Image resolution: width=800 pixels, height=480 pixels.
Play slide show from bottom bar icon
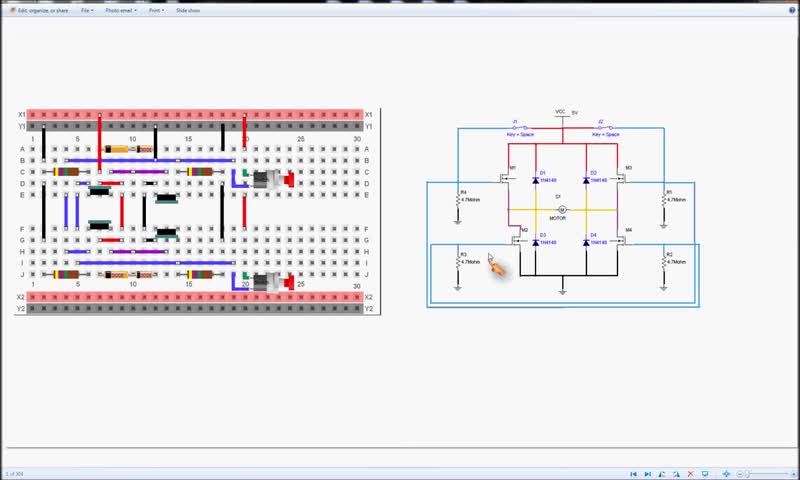pyautogui.click(x=705, y=474)
